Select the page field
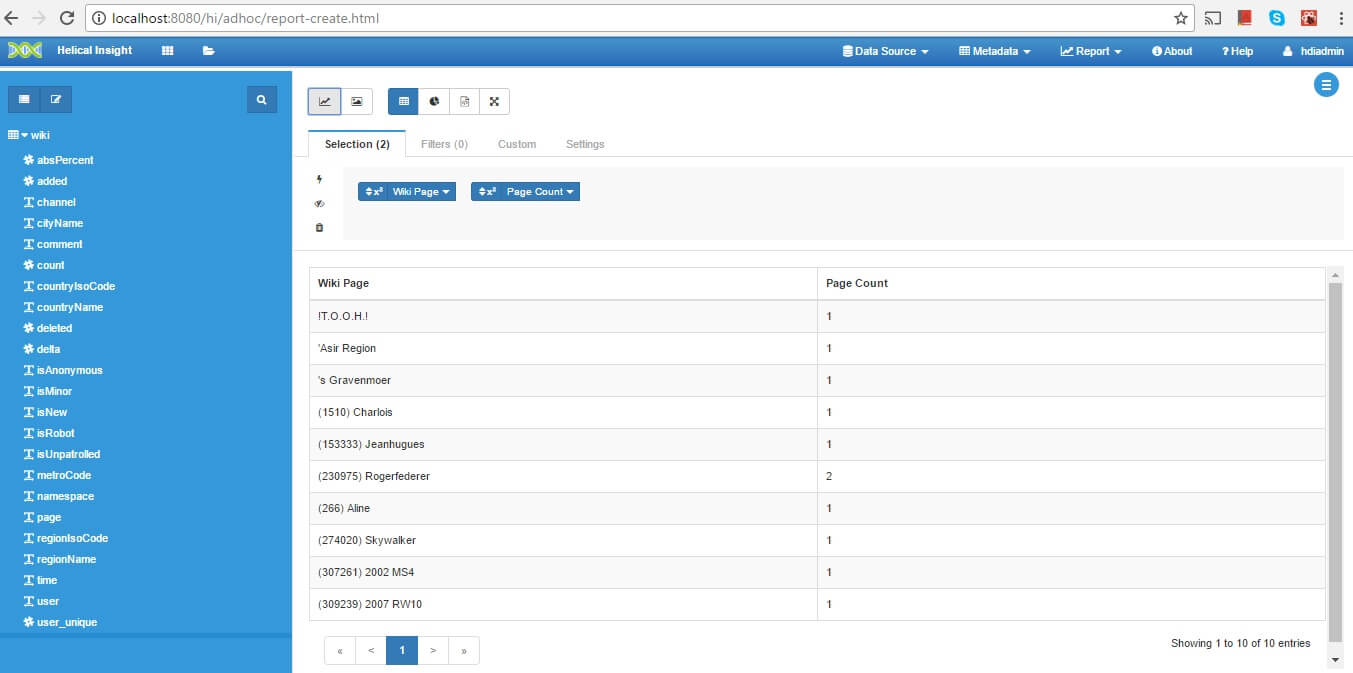 click(x=49, y=517)
